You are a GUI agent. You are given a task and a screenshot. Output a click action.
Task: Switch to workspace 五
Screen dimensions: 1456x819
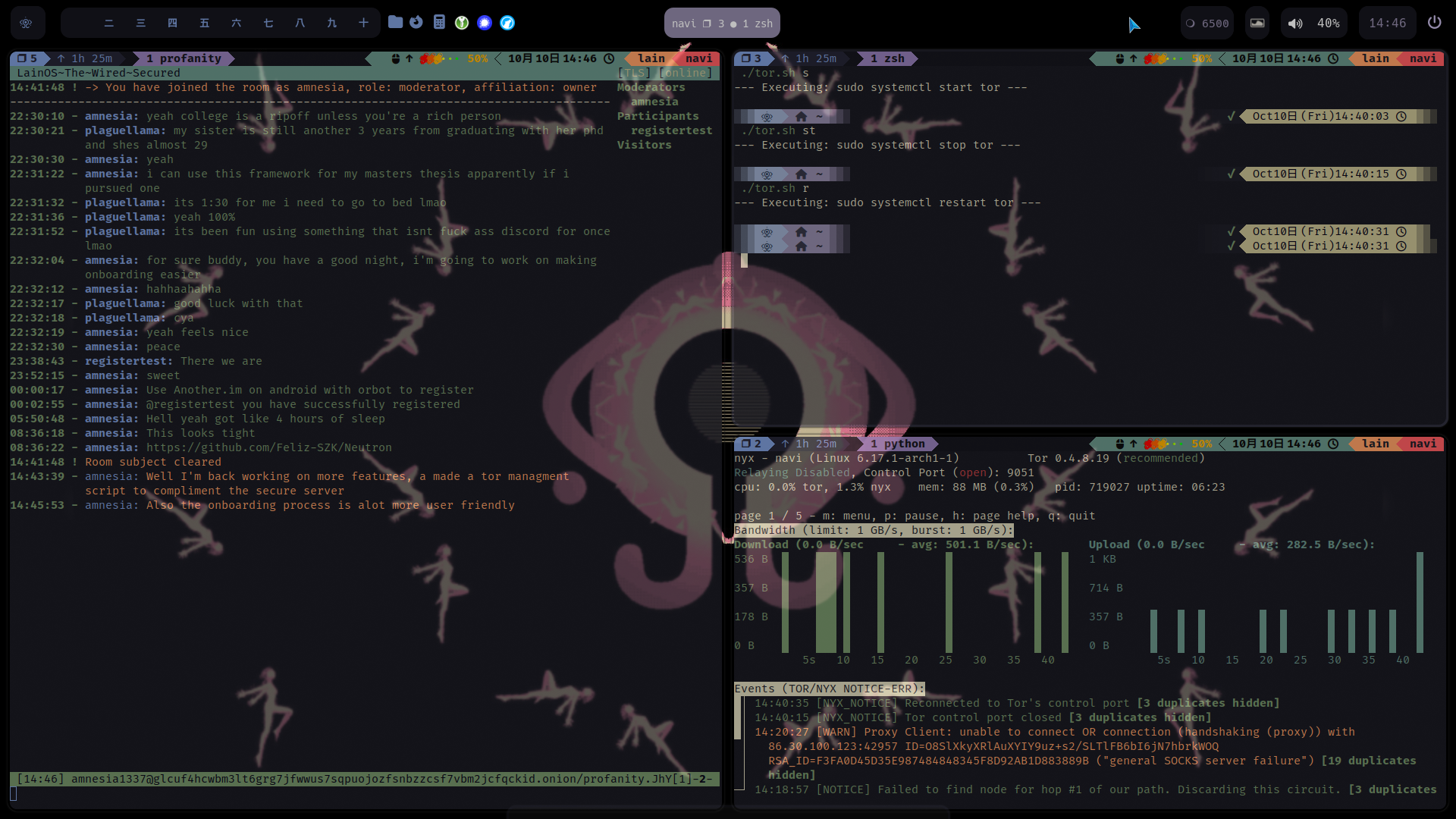205,23
